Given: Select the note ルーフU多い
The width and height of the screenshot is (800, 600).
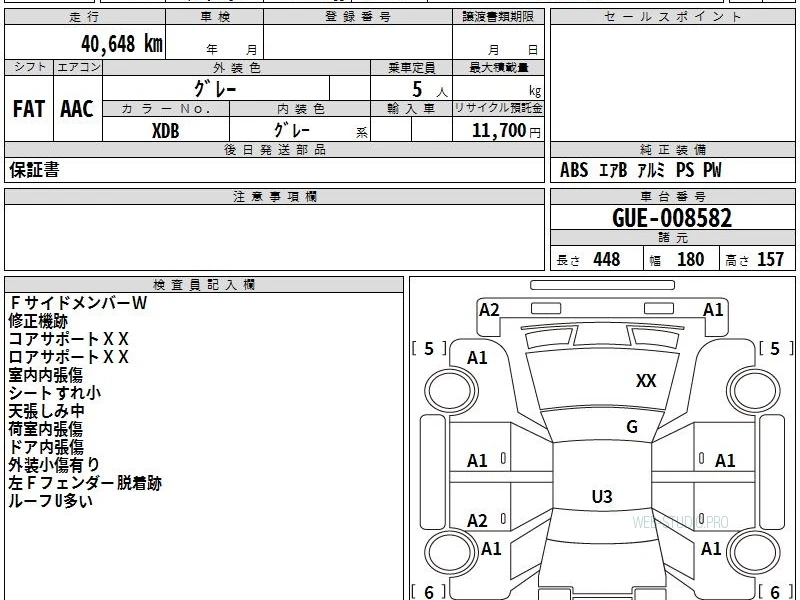Looking at the screenshot, I should [x=51, y=501].
